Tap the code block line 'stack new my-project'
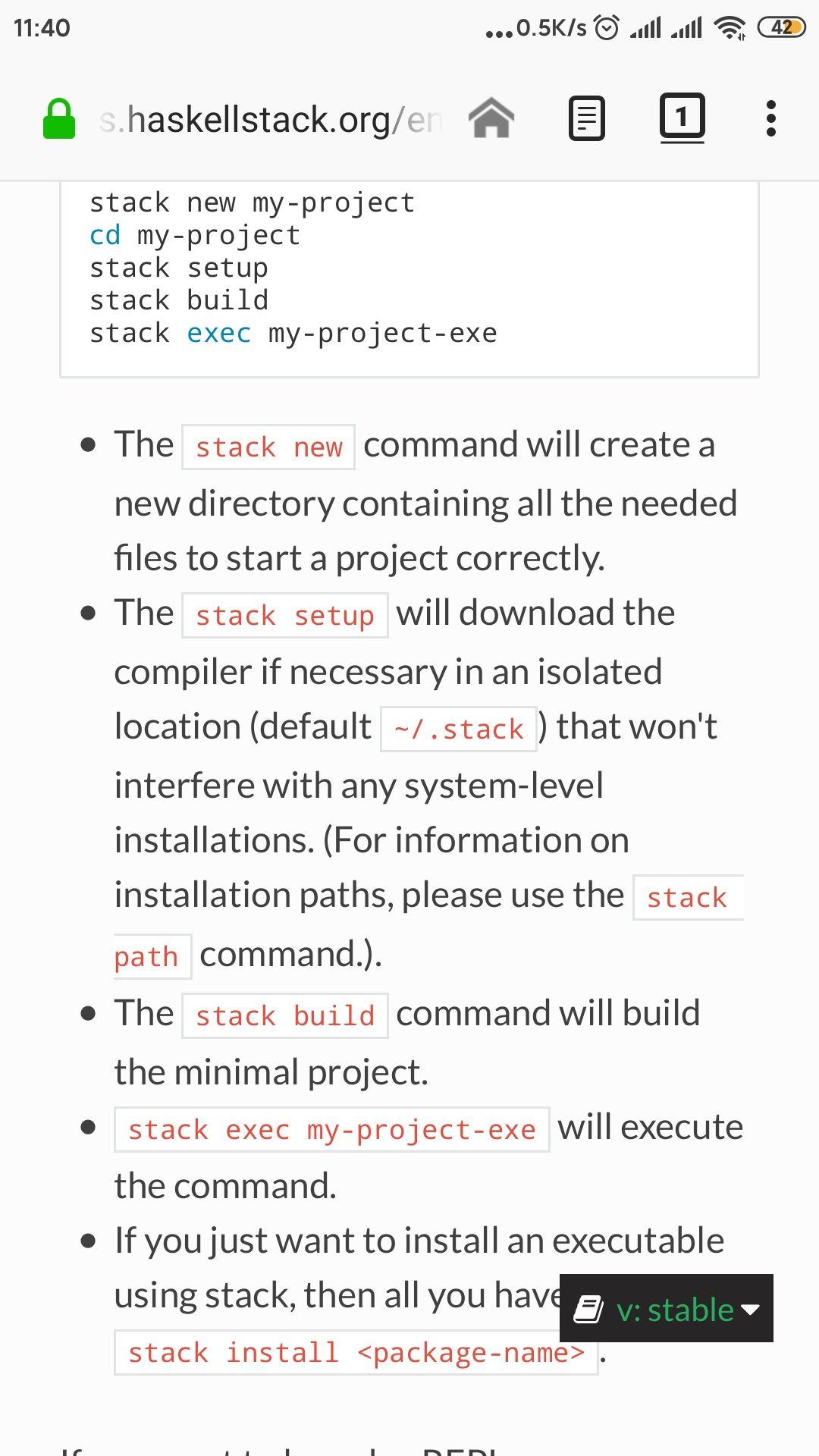Viewport: 819px width, 1456px height. point(253,203)
